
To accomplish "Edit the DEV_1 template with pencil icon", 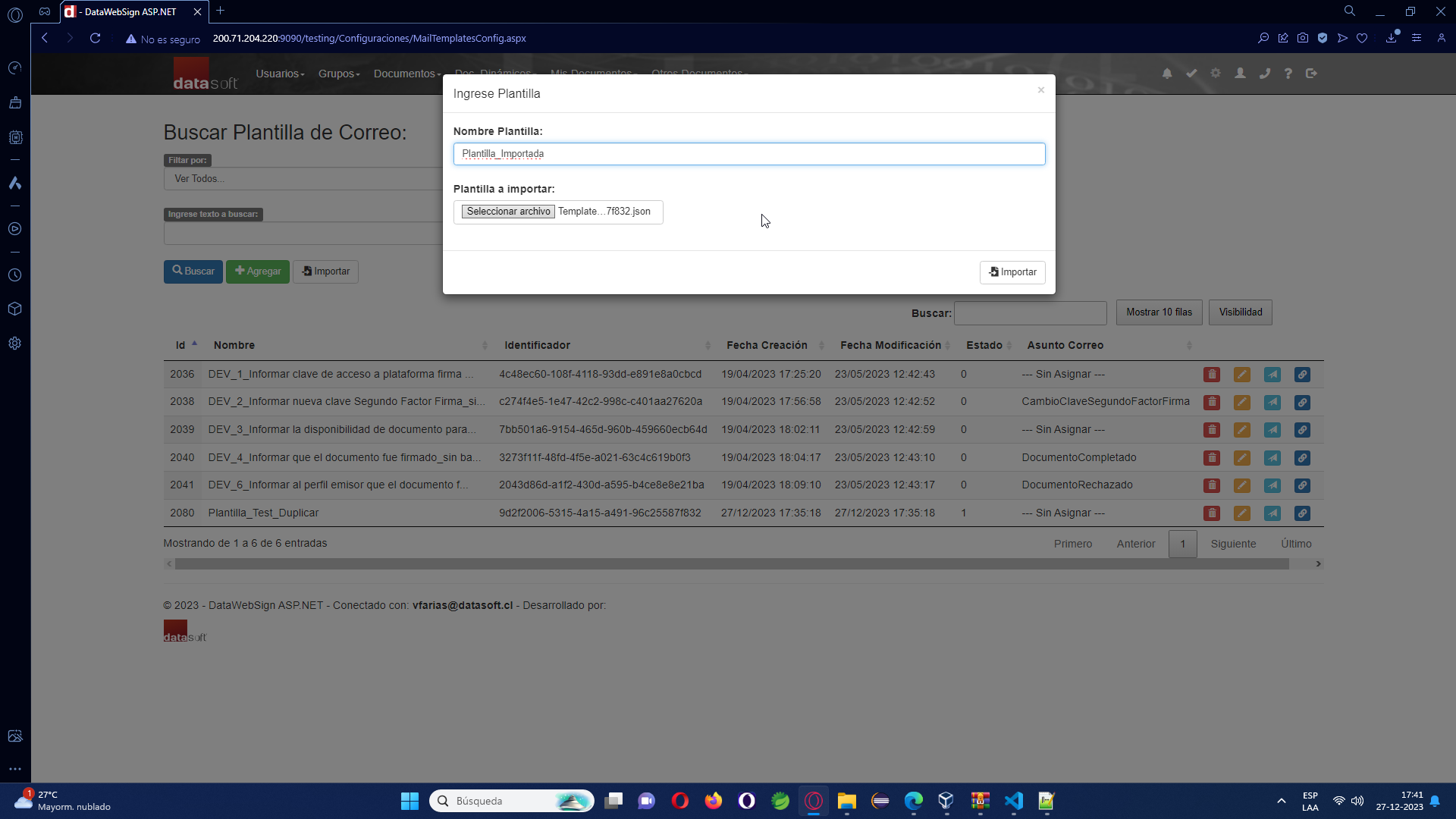I will tap(1242, 375).
